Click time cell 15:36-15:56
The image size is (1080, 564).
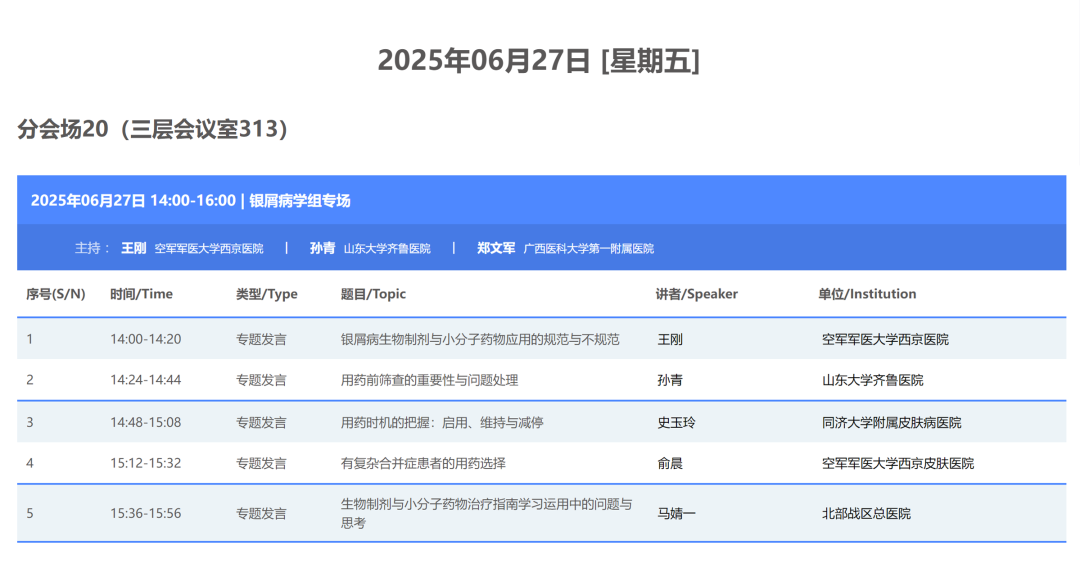[x=145, y=513]
